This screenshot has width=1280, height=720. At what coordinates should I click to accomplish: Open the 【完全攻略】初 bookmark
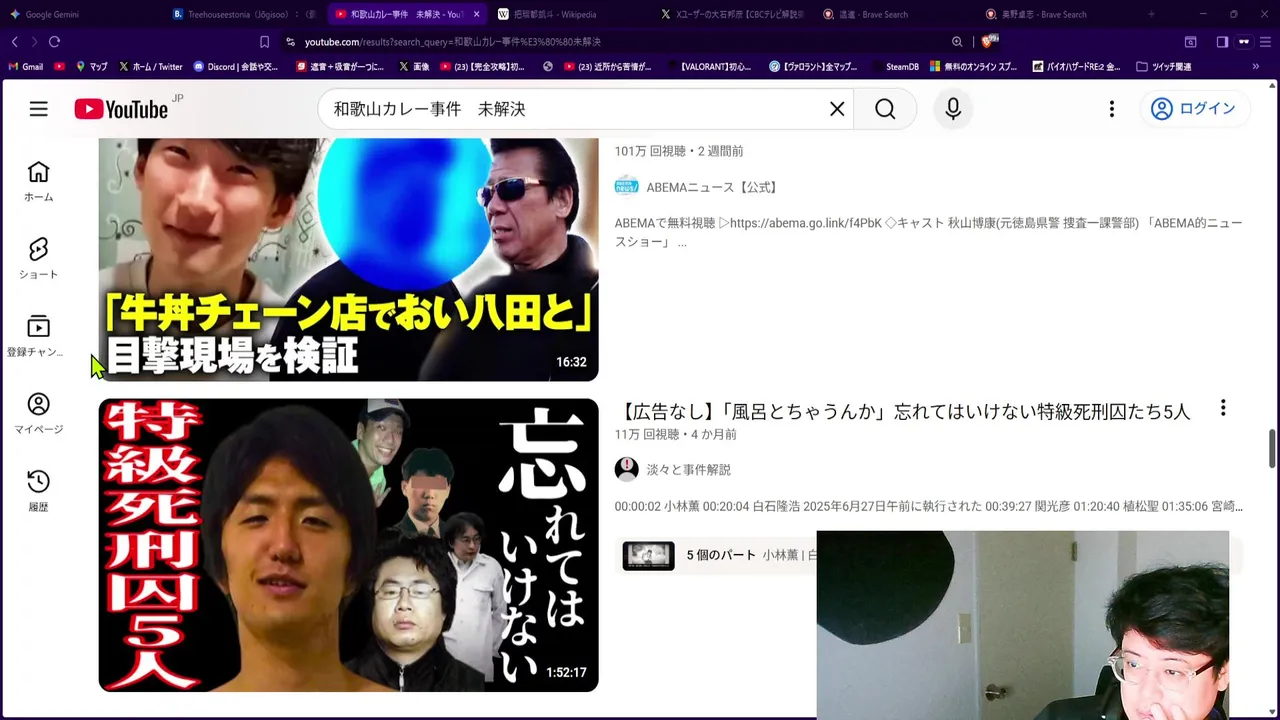482,67
